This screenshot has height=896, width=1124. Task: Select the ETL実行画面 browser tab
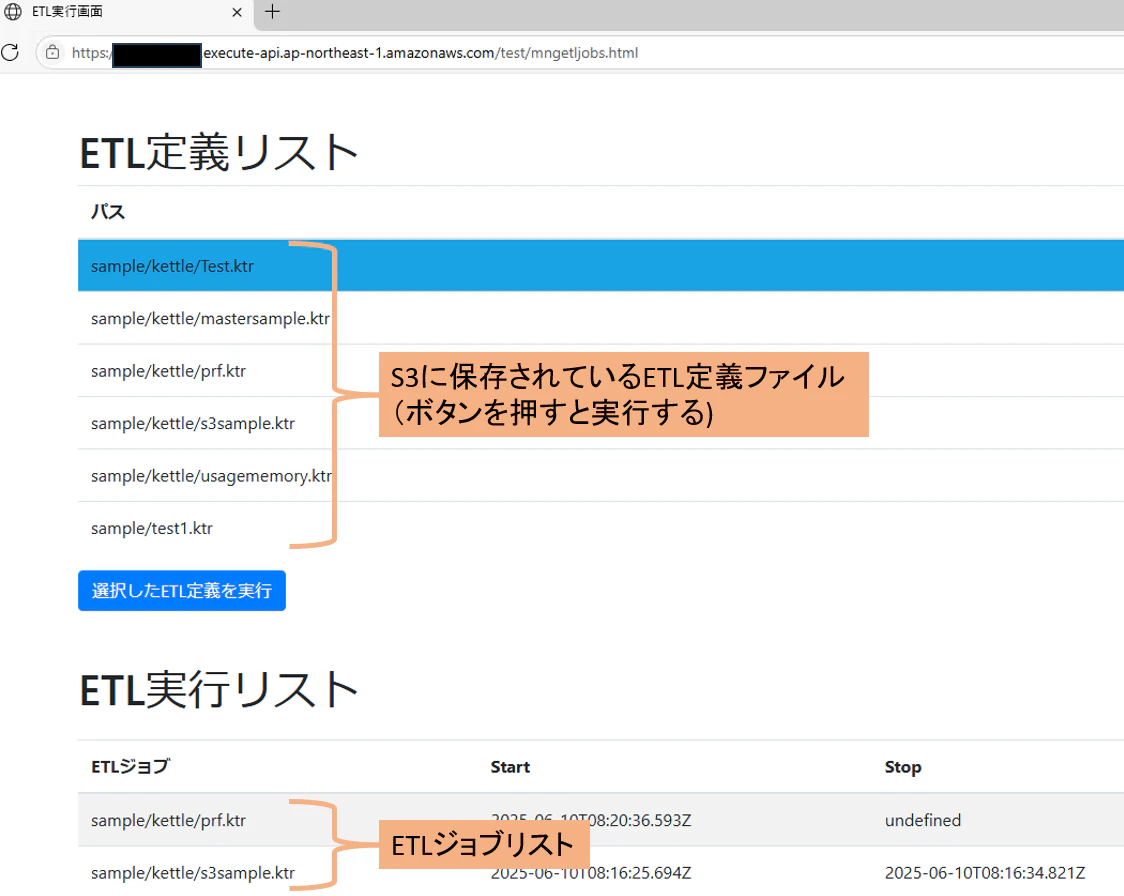pos(127,12)
